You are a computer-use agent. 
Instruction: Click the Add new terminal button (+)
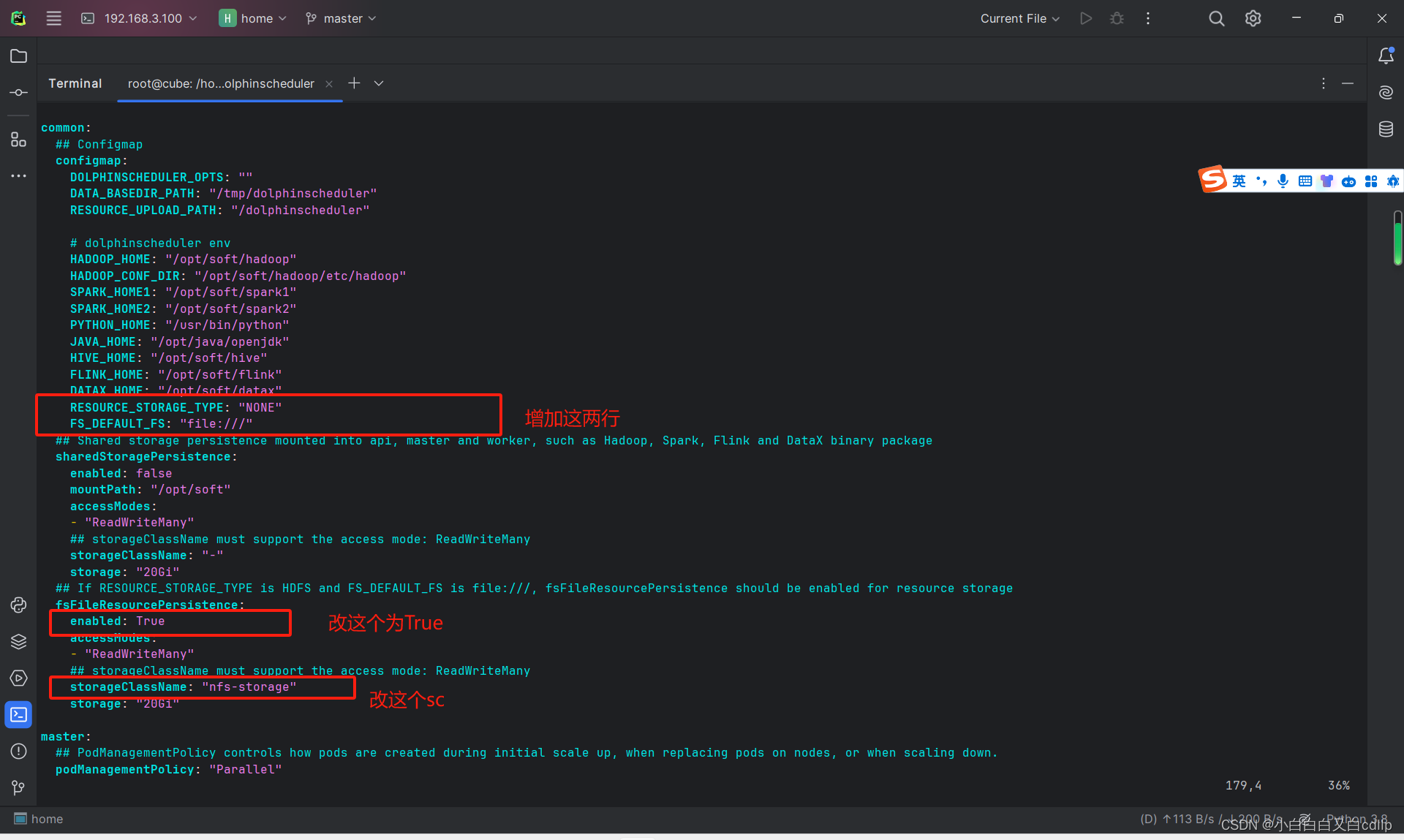(x=353, y=83)
